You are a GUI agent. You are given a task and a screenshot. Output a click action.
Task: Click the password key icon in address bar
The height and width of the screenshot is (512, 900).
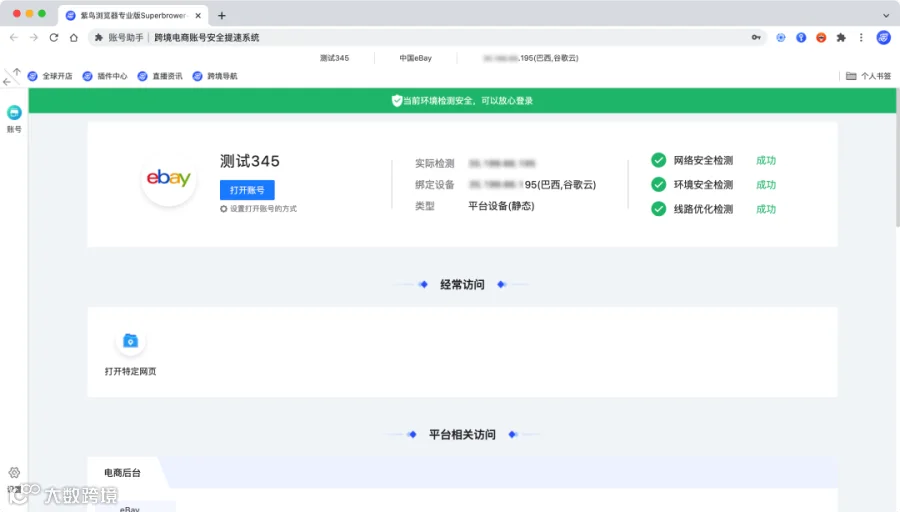point(756,37)
